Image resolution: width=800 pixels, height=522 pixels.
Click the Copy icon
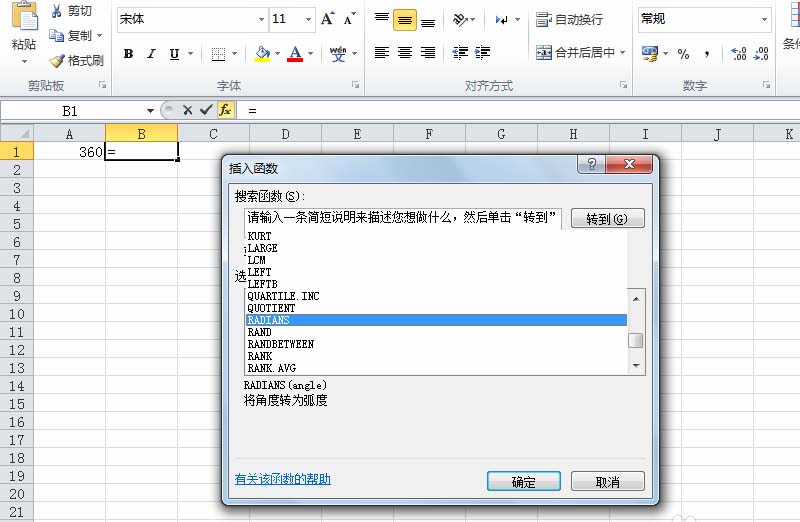56,35
